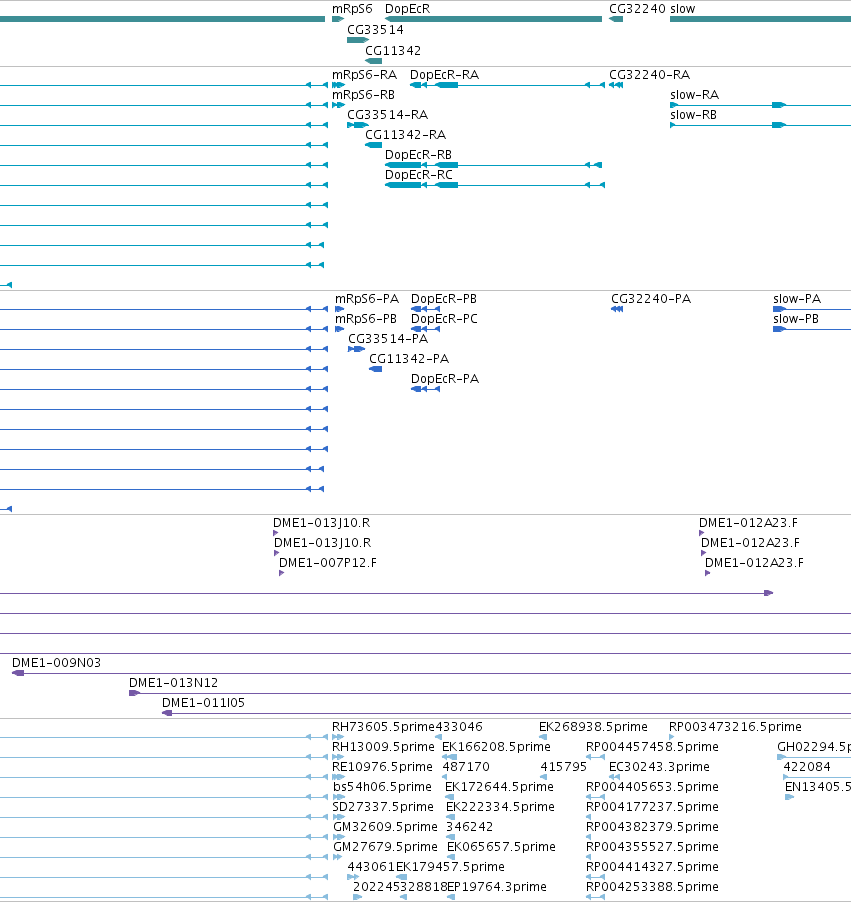The image size is (851, 902).
Task: Click the 487170 feature label
Action: pos(465,767)
